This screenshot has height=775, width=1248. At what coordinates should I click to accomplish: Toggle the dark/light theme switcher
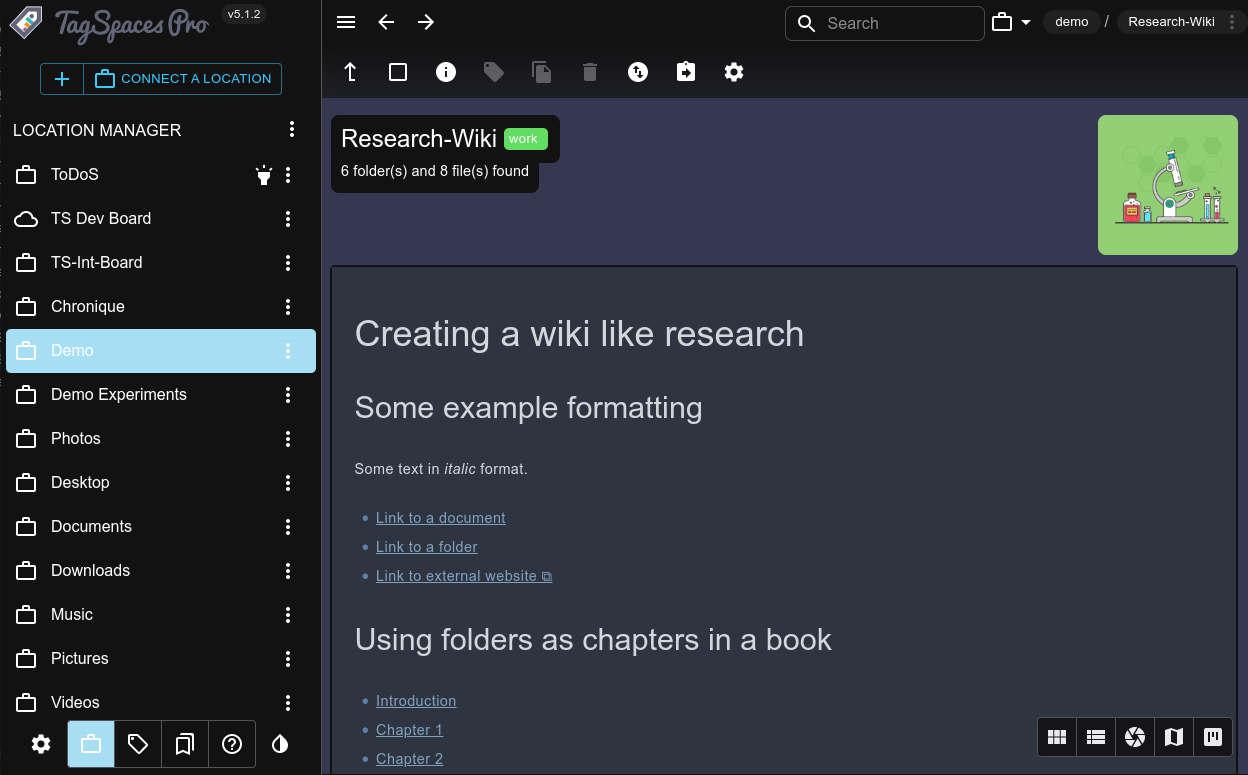[x=280, y=744]
